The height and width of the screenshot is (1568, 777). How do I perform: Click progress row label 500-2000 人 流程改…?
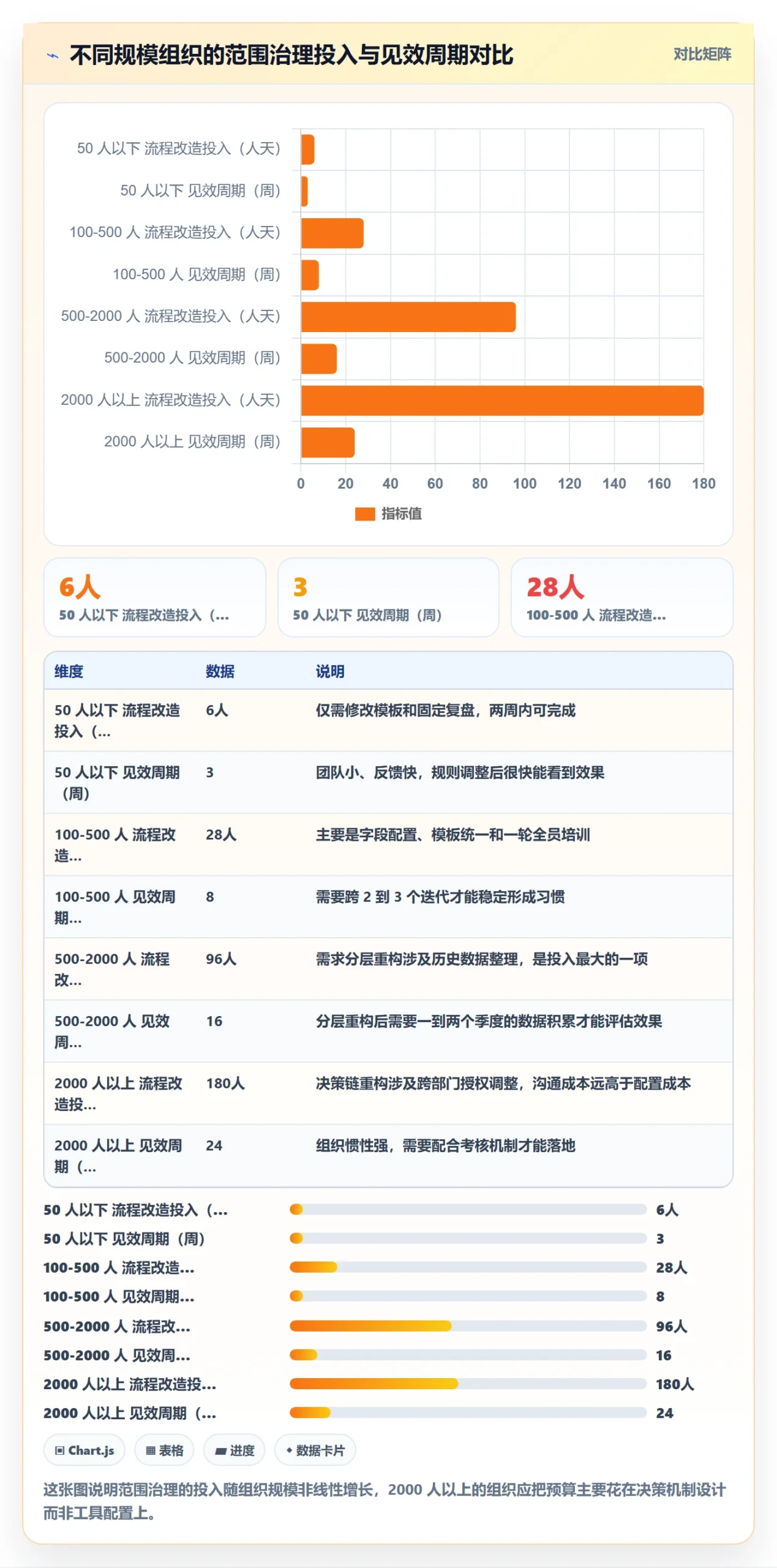tap(117, 1326)
